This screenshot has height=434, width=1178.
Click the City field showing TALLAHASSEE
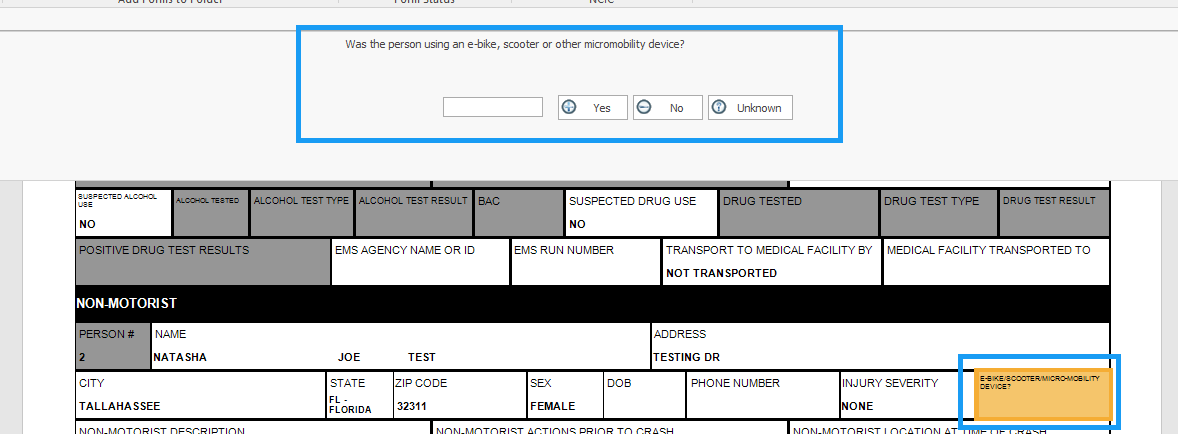click(x=201, y=395)
